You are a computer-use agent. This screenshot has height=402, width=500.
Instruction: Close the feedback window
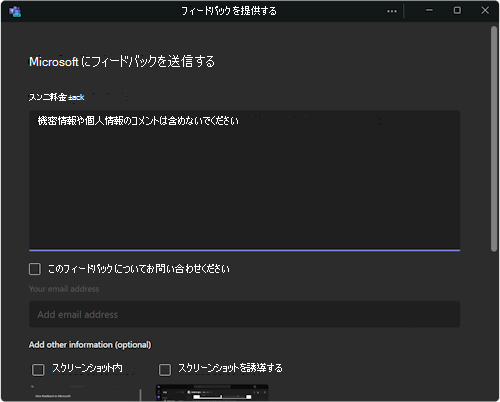point(485,11)
